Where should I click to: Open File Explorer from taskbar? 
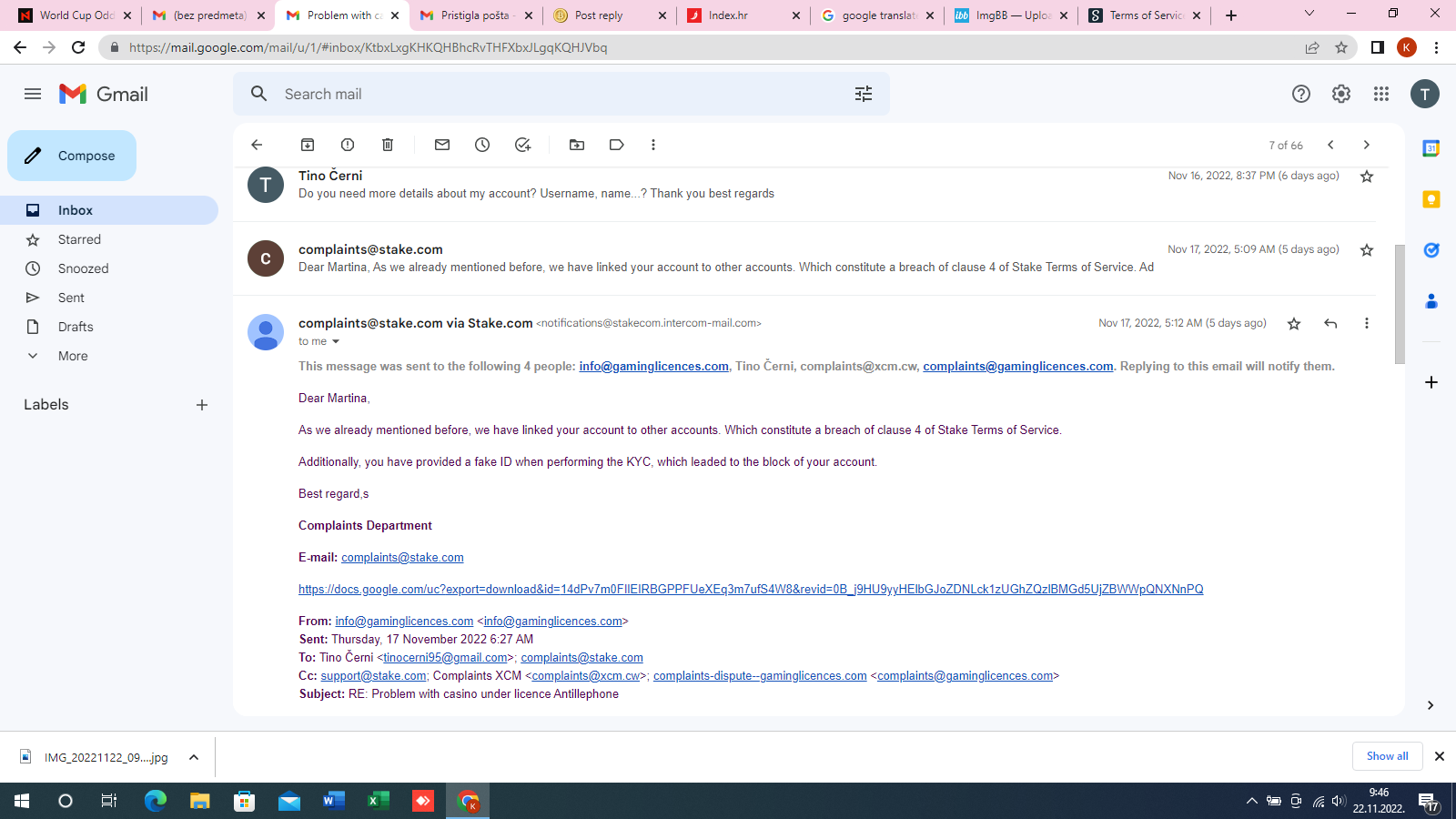coord(199,801)
